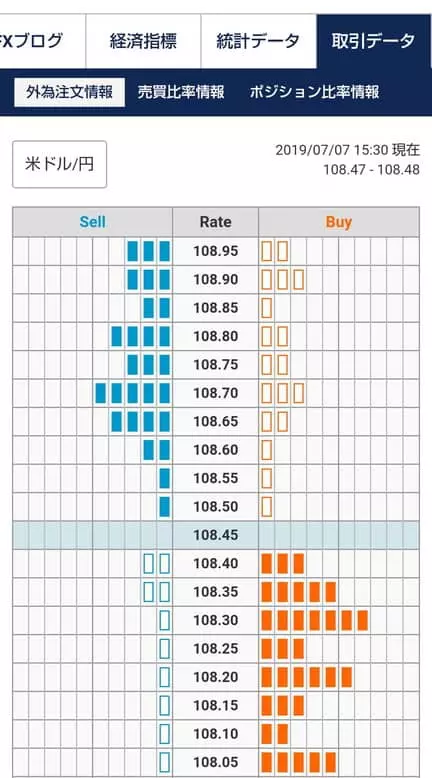Click the 108.30 rate cell
432x778 pixels.
tap(215, 620)
